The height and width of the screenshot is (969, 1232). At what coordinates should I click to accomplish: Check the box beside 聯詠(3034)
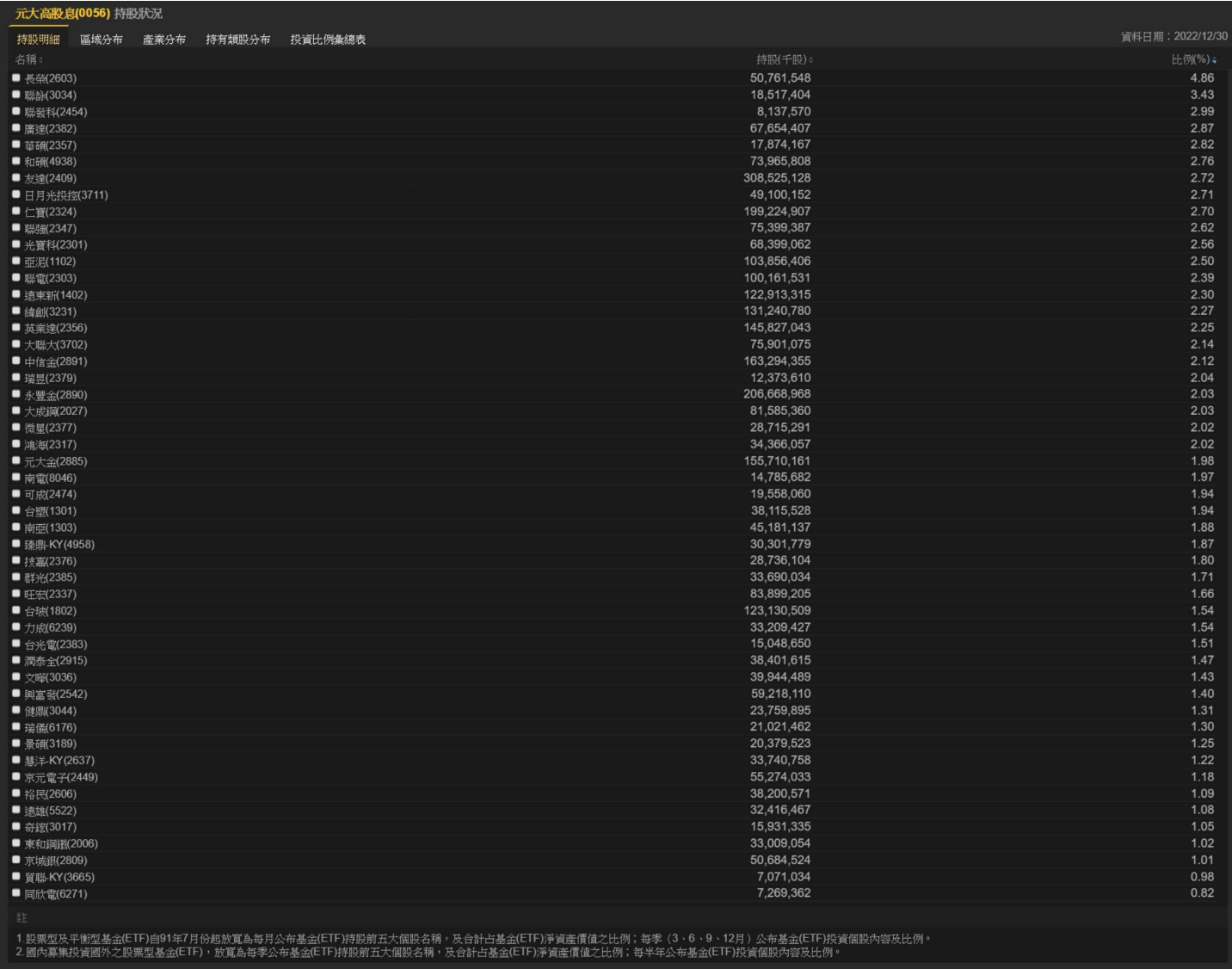[x=16, y=95]
